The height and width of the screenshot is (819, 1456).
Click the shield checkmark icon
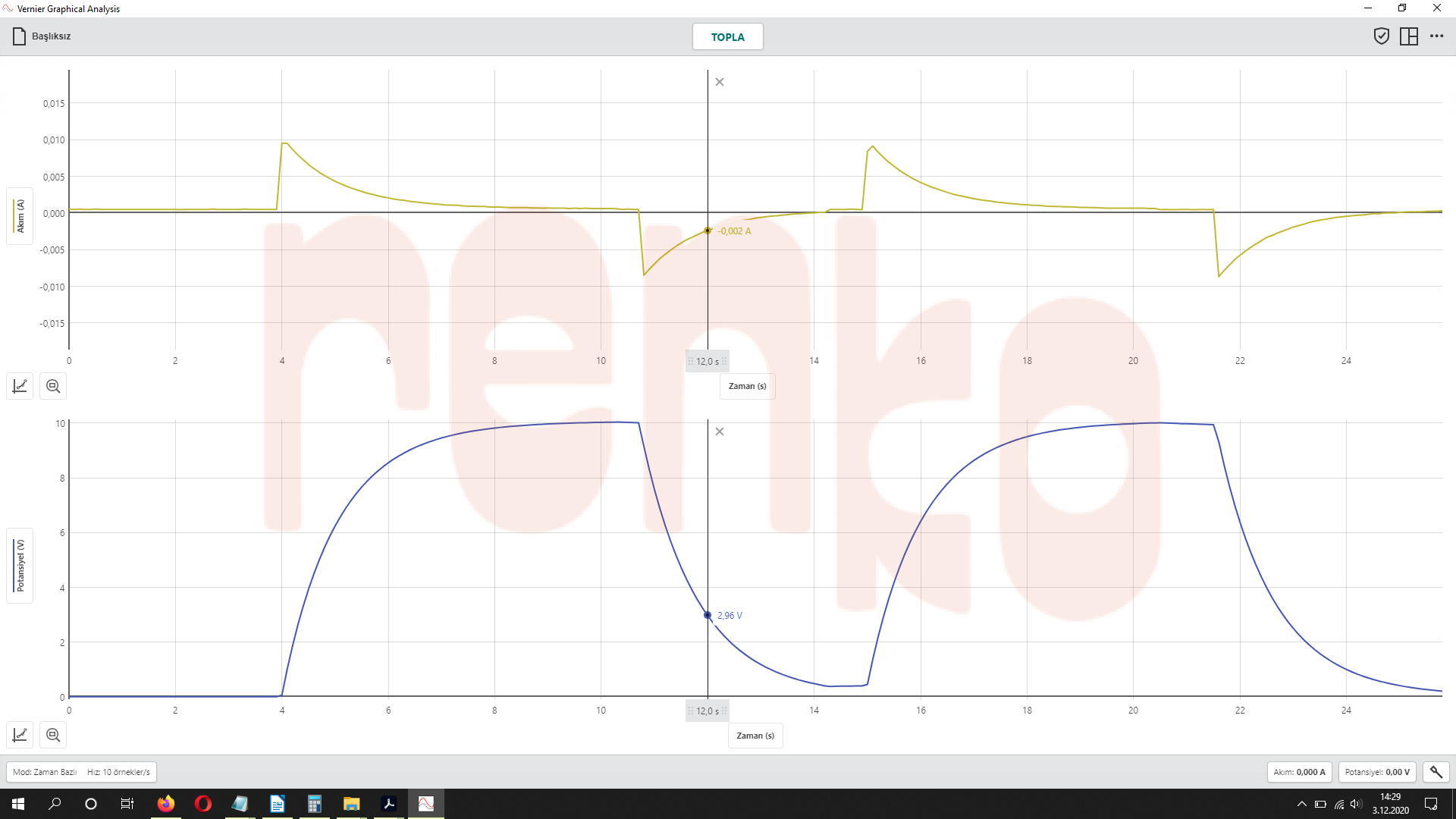[1381, 36]
